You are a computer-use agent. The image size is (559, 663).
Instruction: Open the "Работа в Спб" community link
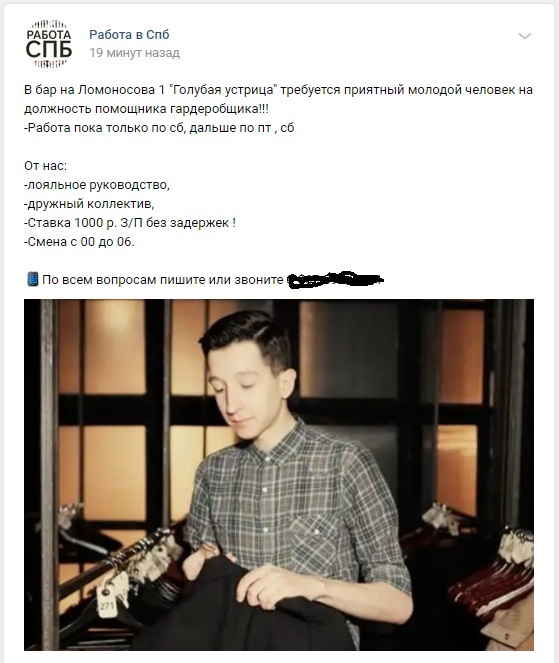click(129, 35)
